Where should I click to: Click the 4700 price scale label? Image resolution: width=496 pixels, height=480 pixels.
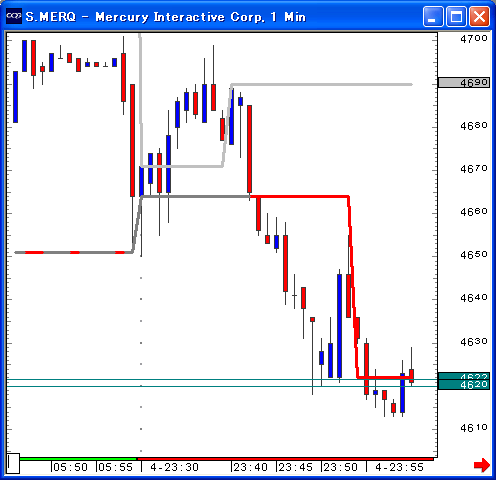click(474, 39)
